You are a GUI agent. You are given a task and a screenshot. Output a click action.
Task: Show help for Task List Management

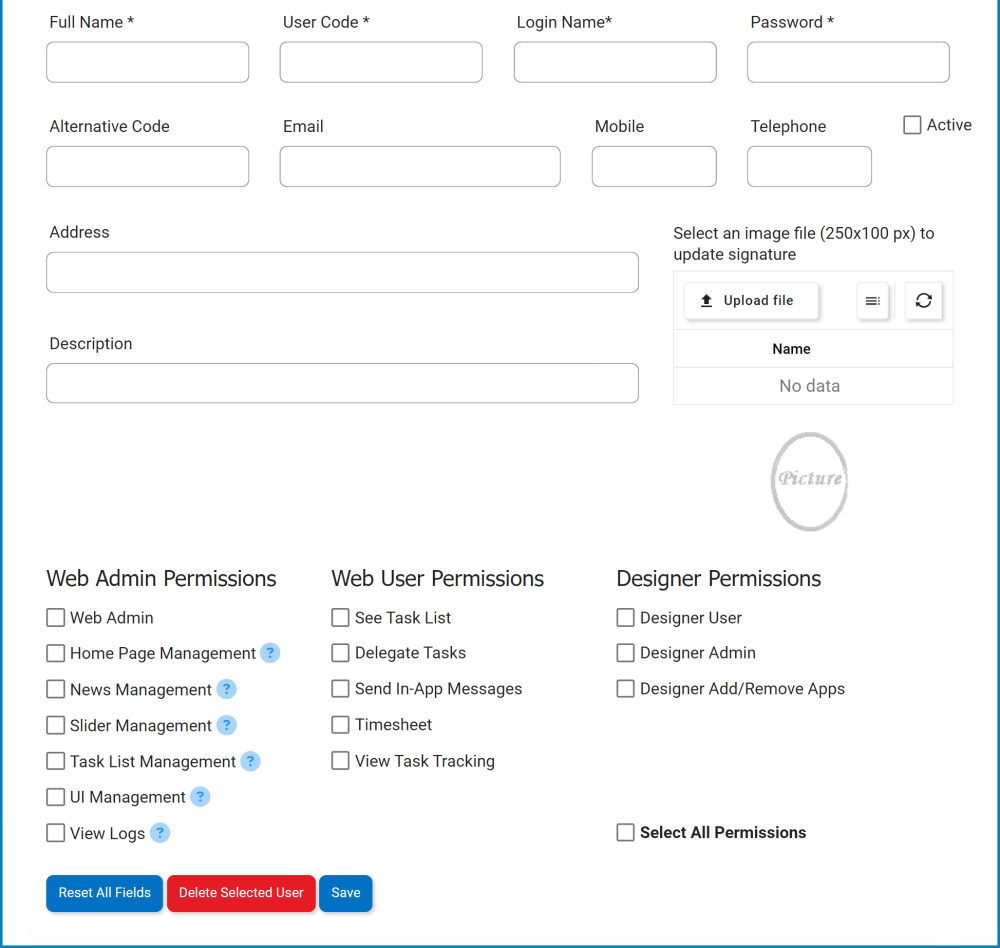[250, 761]
